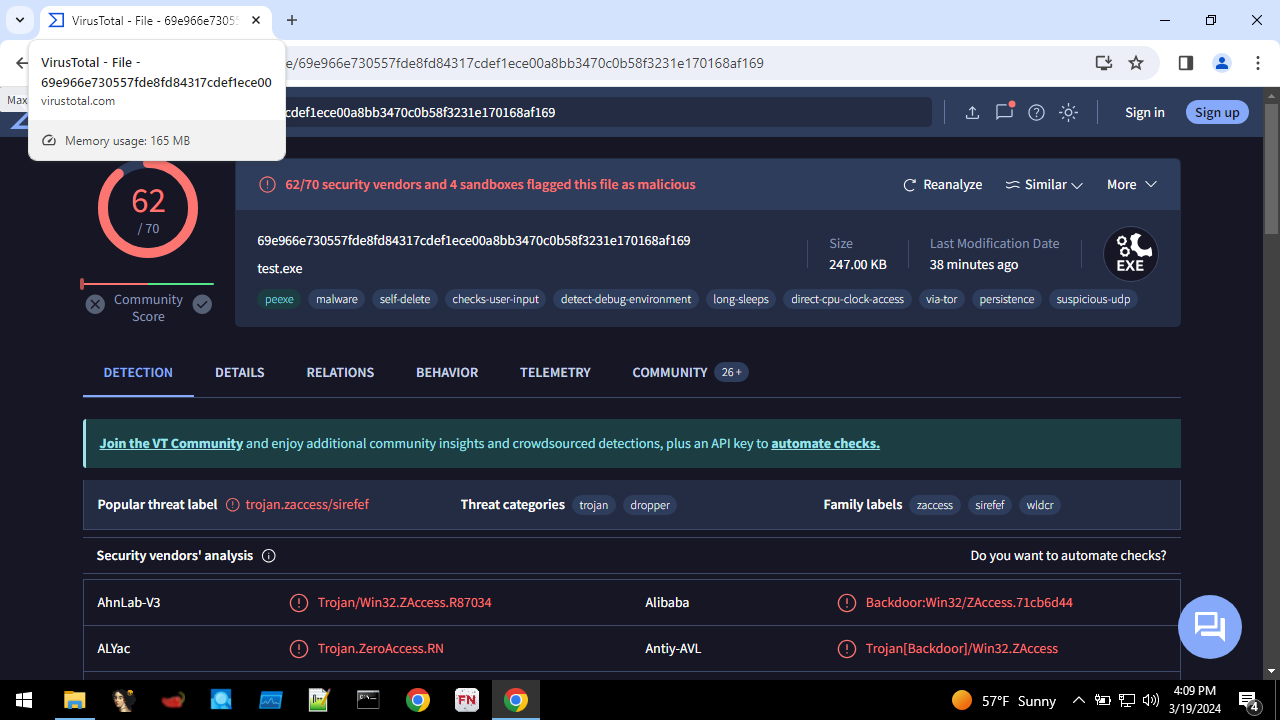
Task: Open the Join the VT Community link
Action: tap(170, 443)
